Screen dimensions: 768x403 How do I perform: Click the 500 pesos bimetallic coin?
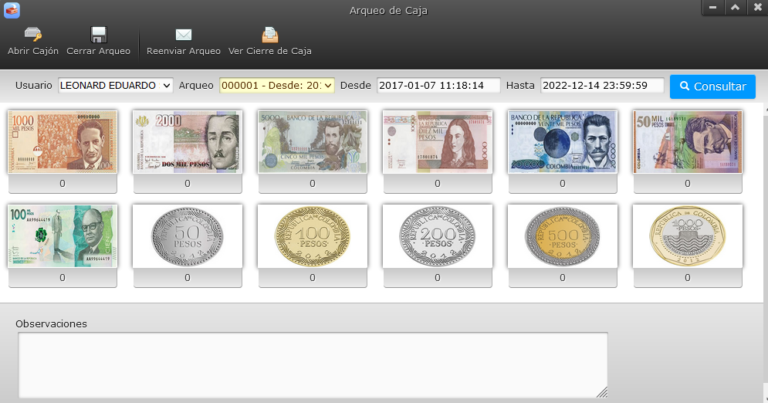coord(562,236)
